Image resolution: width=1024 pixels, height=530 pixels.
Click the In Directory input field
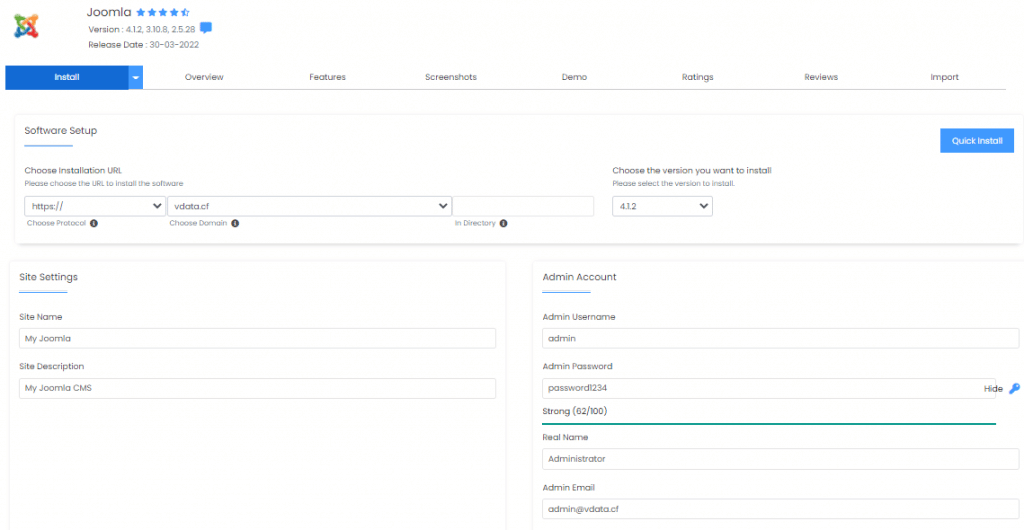[x=523, y=206]
